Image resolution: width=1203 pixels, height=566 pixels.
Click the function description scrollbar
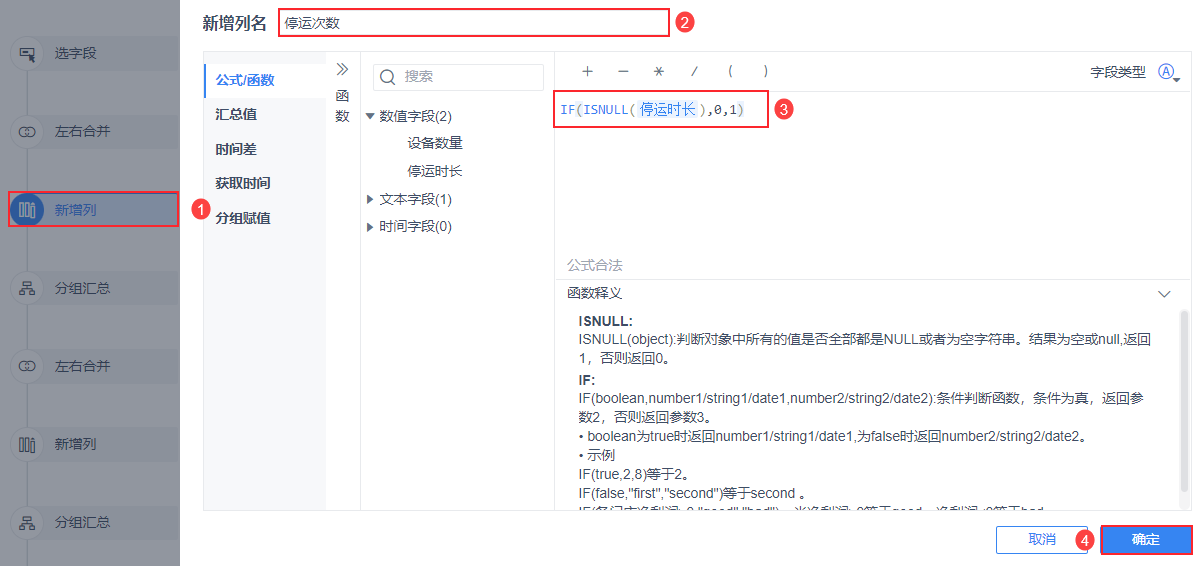click(1185, 400)
